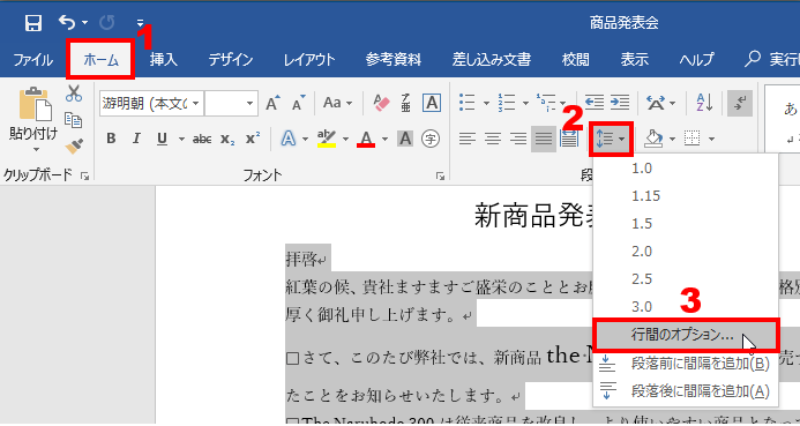Select the Format Painter brush

[x=74, y=146]
